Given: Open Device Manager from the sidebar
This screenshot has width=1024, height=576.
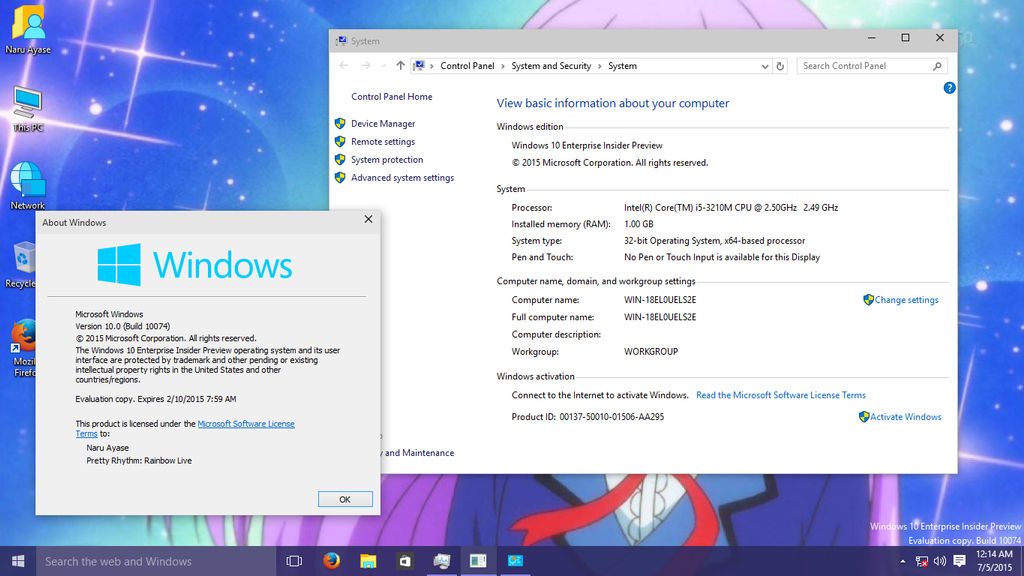Looking at the screenshot, I should (x=383, y=123).
